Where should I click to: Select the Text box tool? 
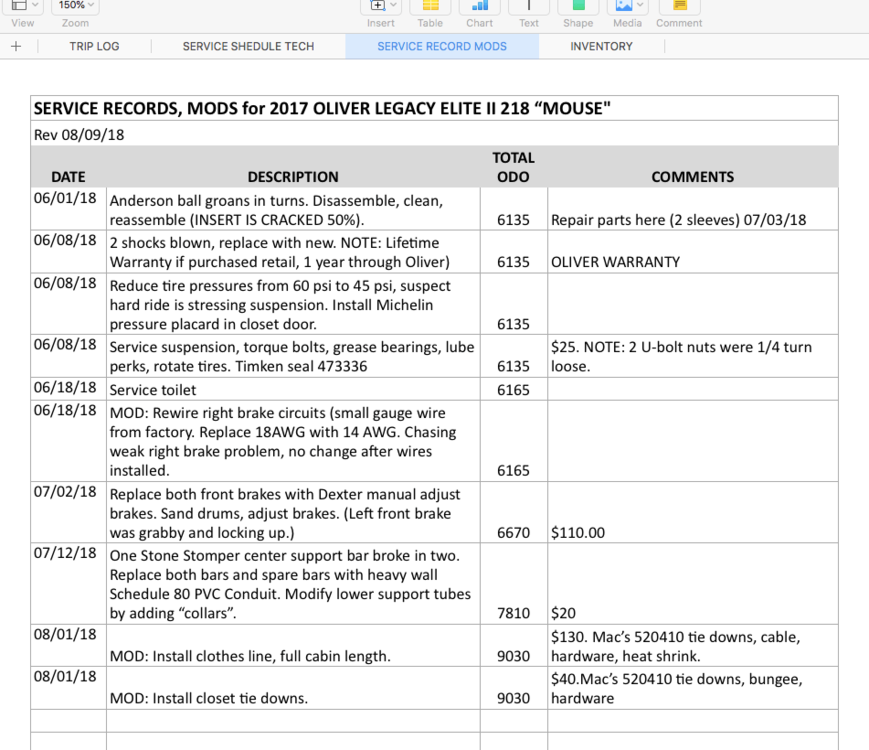[529, 7]
